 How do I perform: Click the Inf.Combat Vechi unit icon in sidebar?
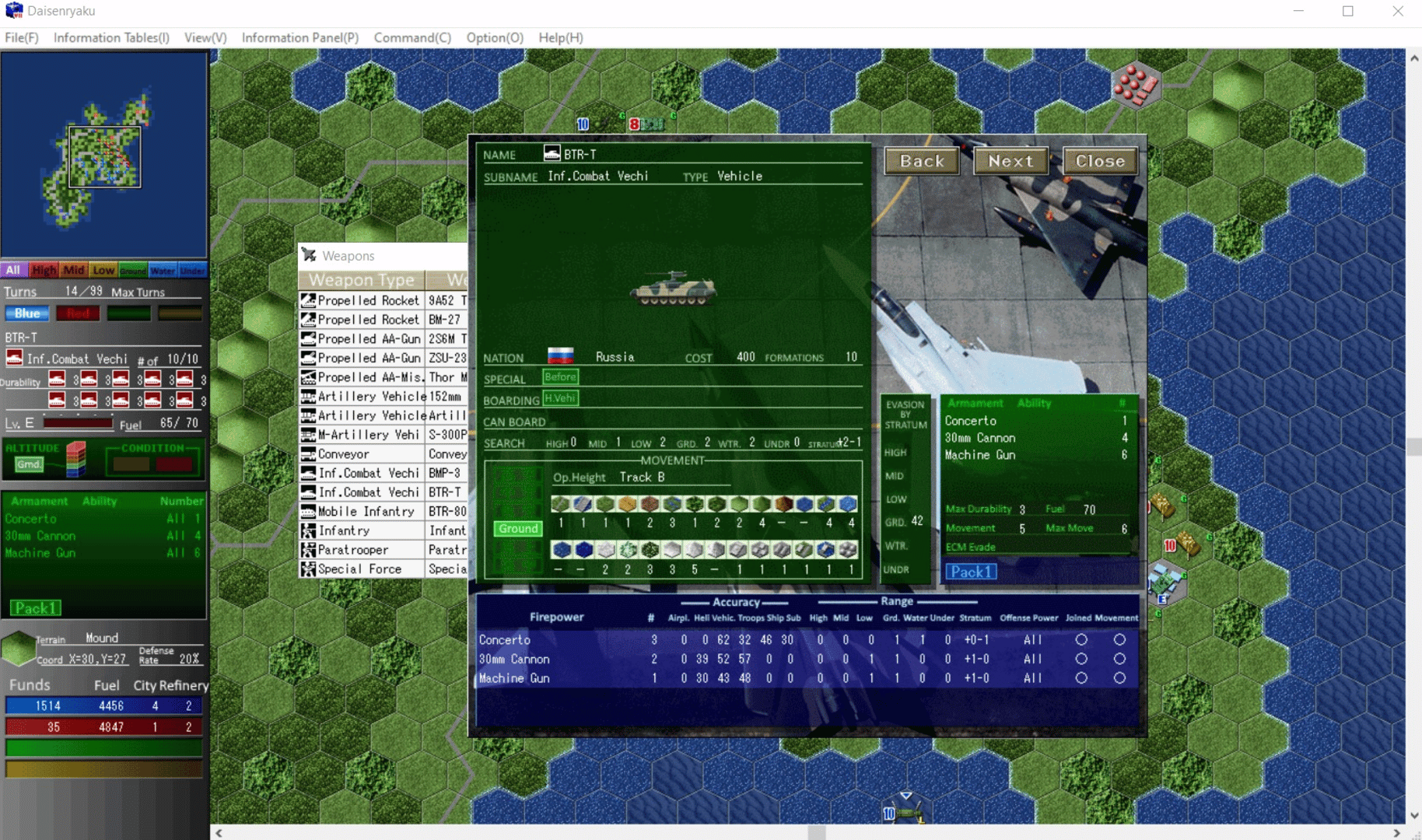click(x=14, y=359)
